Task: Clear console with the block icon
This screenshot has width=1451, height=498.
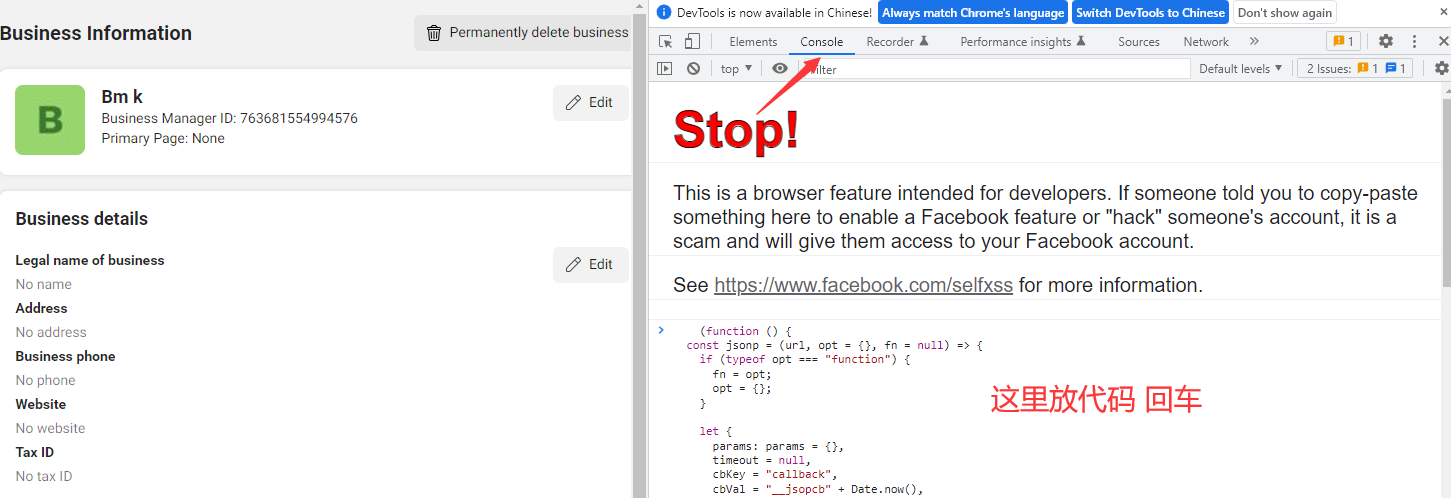Action: (x=693, y=69)
